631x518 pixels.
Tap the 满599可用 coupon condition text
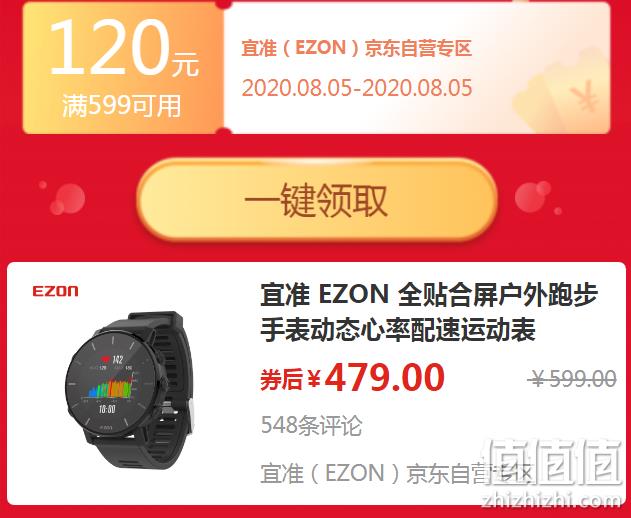pyautogui.click(x=122, y=106)
